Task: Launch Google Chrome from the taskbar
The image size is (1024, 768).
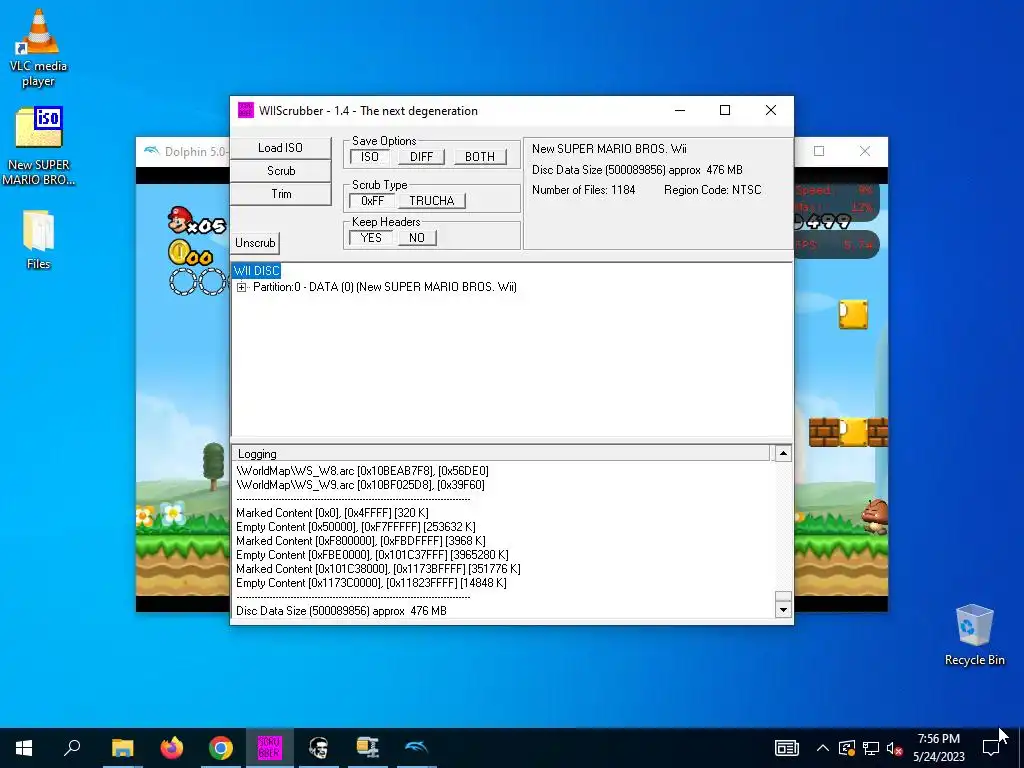Action: pyautogui.click(x=221, y=748)
